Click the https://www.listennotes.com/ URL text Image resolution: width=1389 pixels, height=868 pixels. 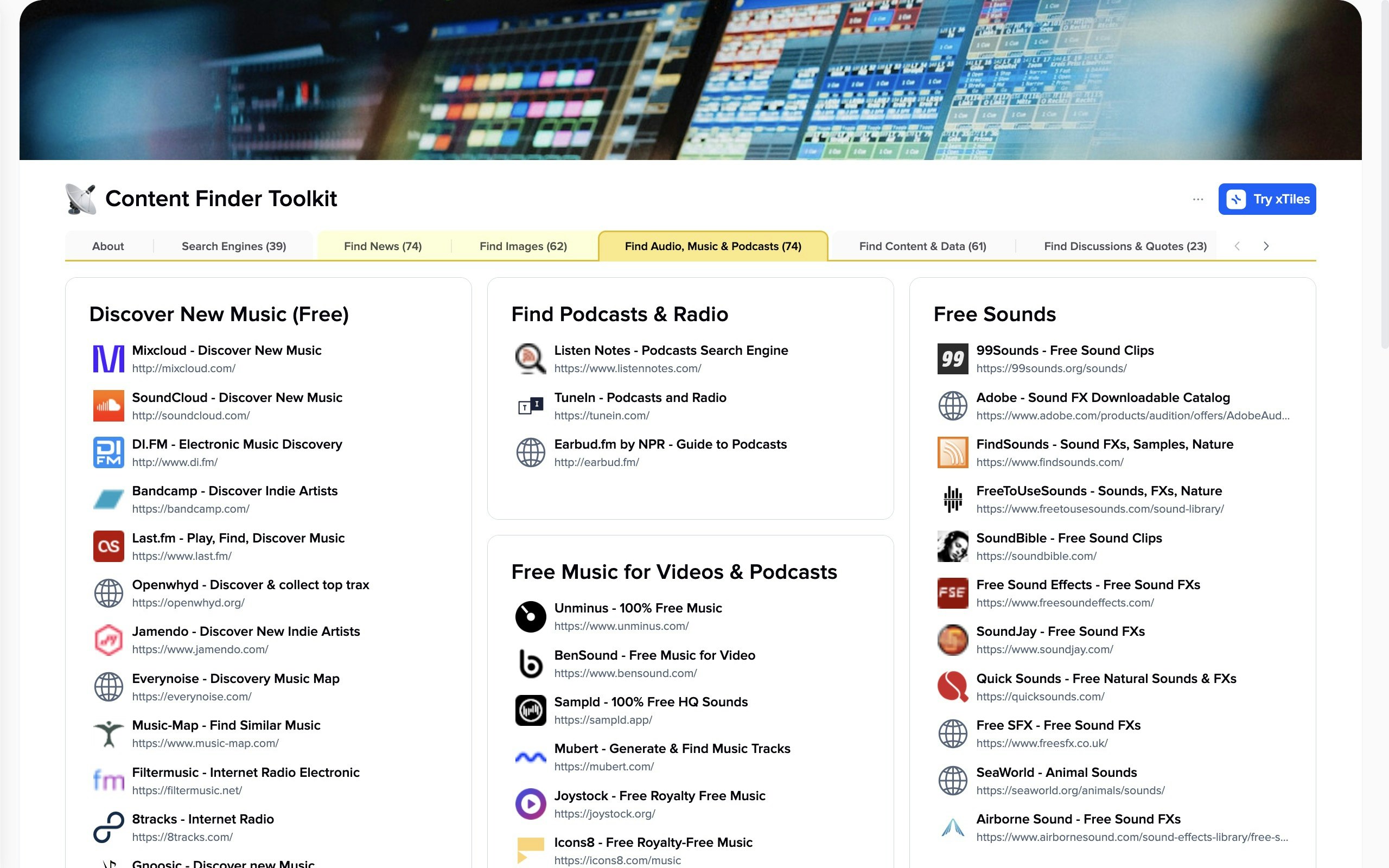click(627, 368)
